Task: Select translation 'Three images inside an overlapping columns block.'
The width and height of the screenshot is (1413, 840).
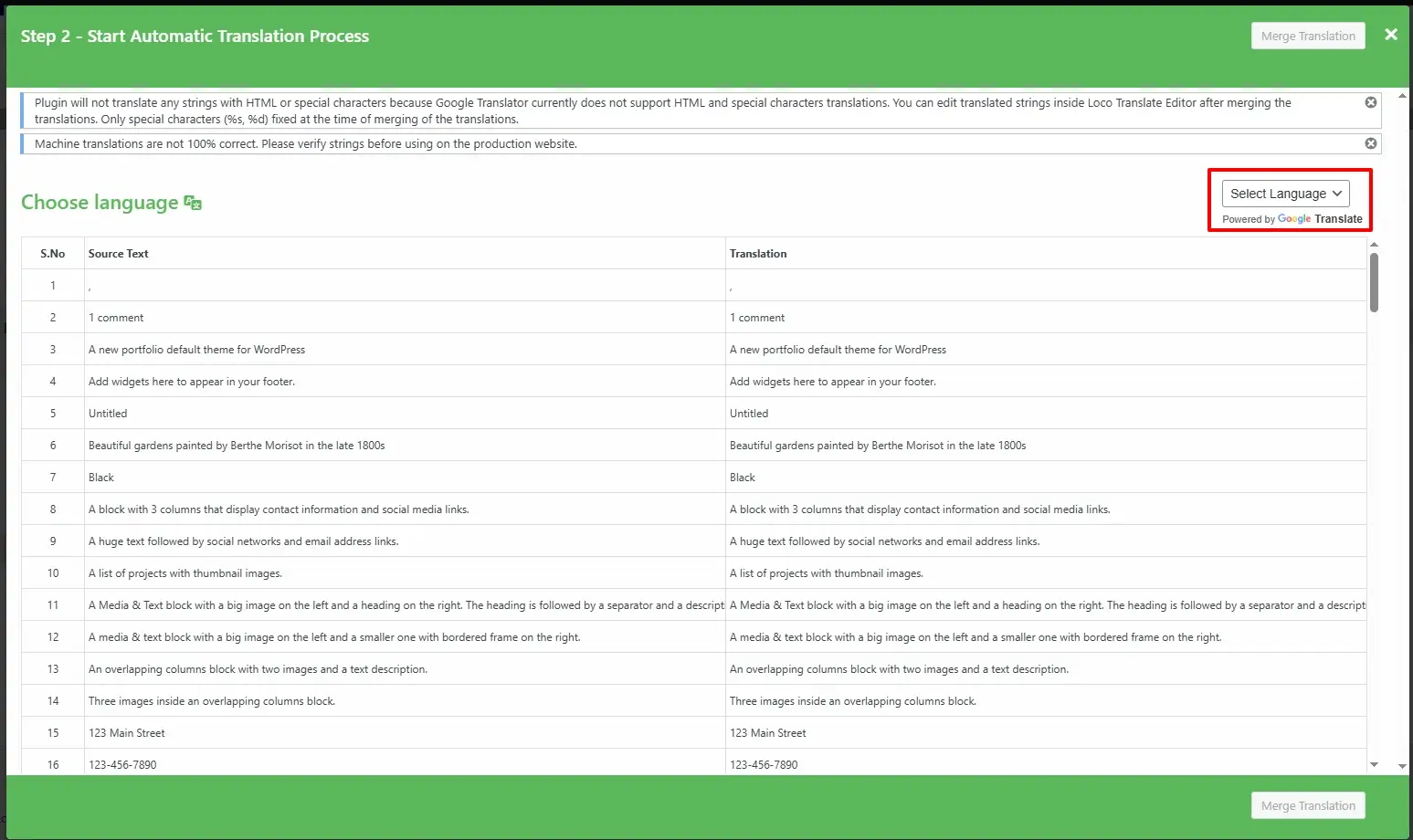Action: click(853, 701)
